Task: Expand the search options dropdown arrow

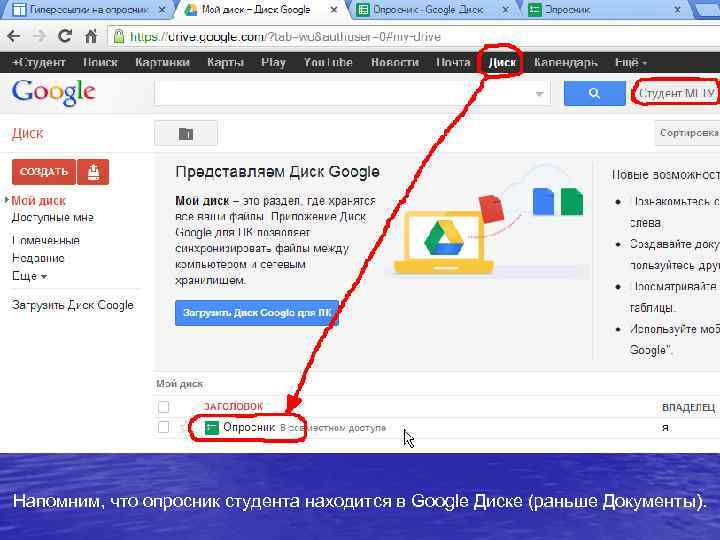Action: click(x=540, y=94)
